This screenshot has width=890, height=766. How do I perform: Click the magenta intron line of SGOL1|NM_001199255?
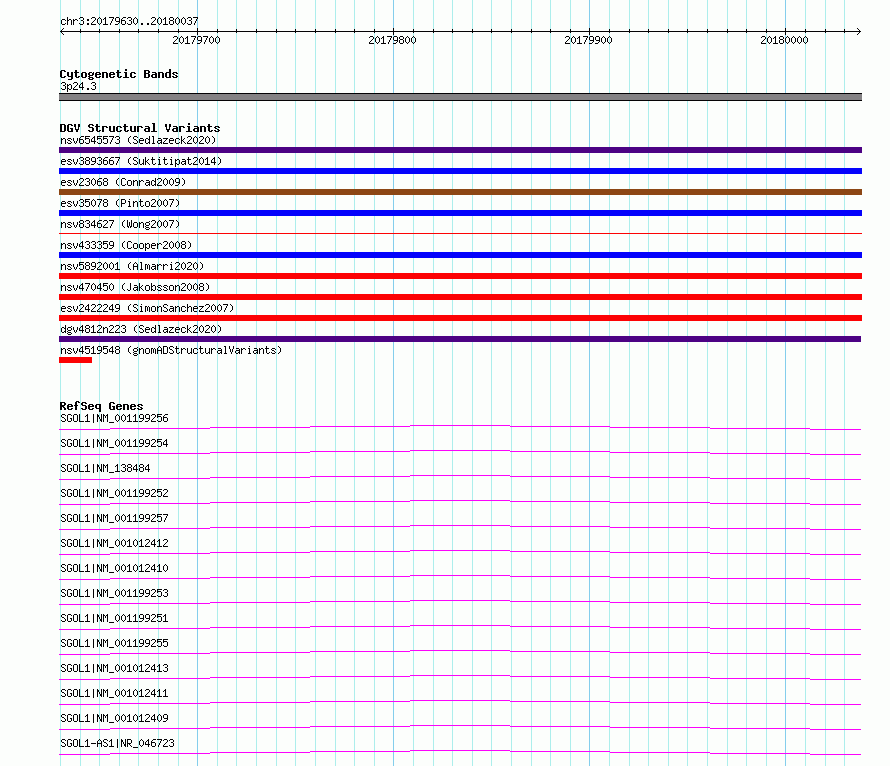point(460,652)
